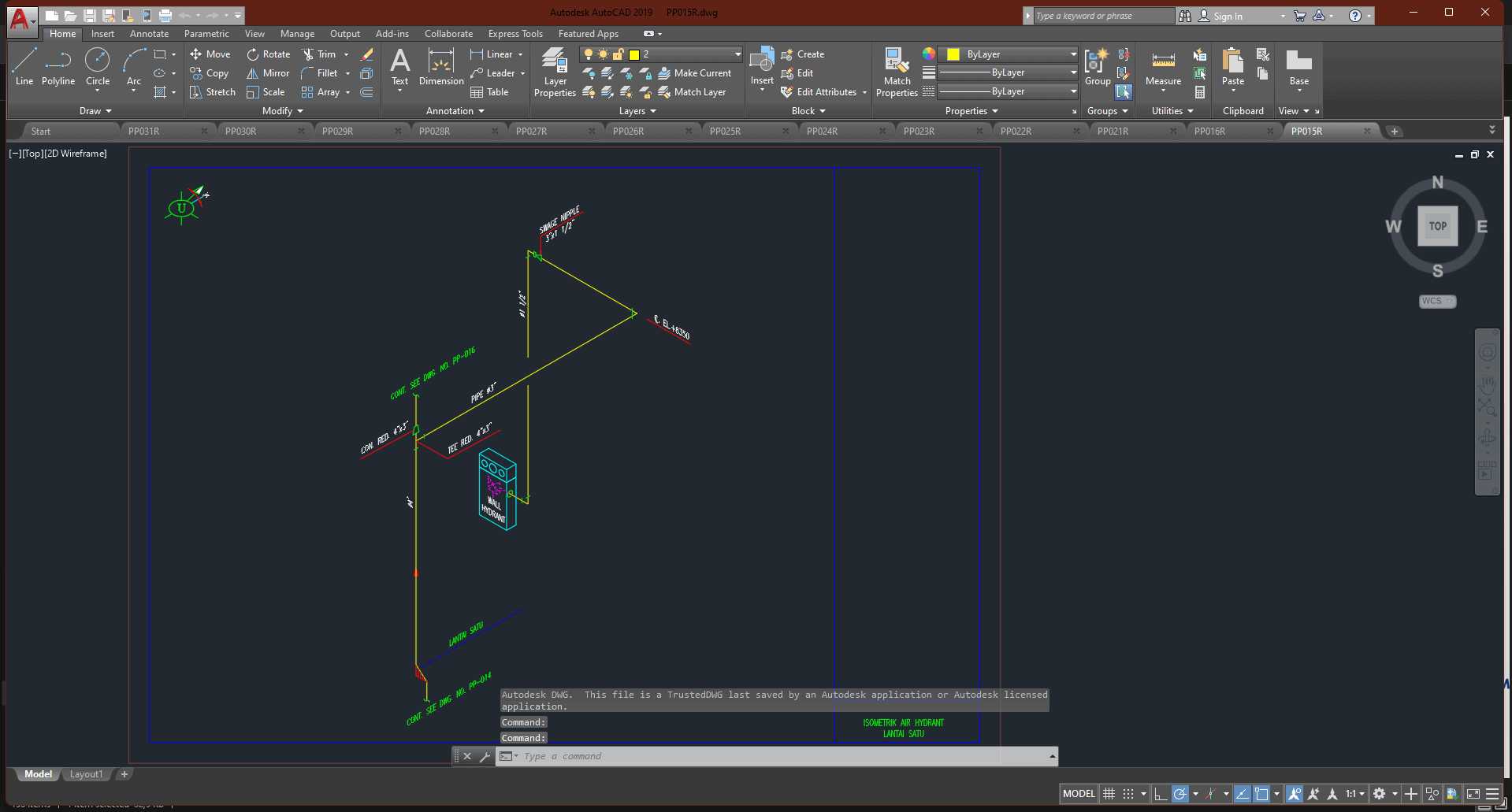Open the PP028R drawing tab

[x=434, y=132]
